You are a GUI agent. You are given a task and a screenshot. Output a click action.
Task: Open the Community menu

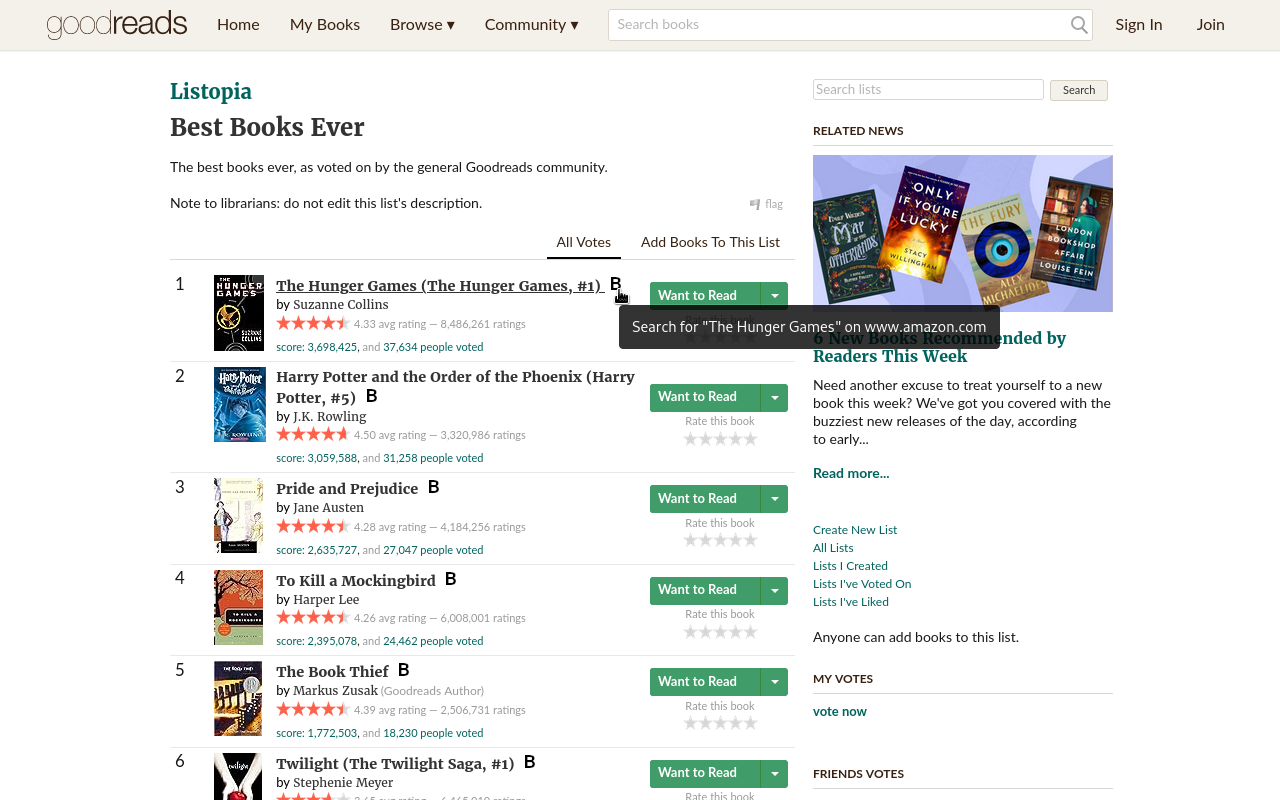click(x=531, y=25)
